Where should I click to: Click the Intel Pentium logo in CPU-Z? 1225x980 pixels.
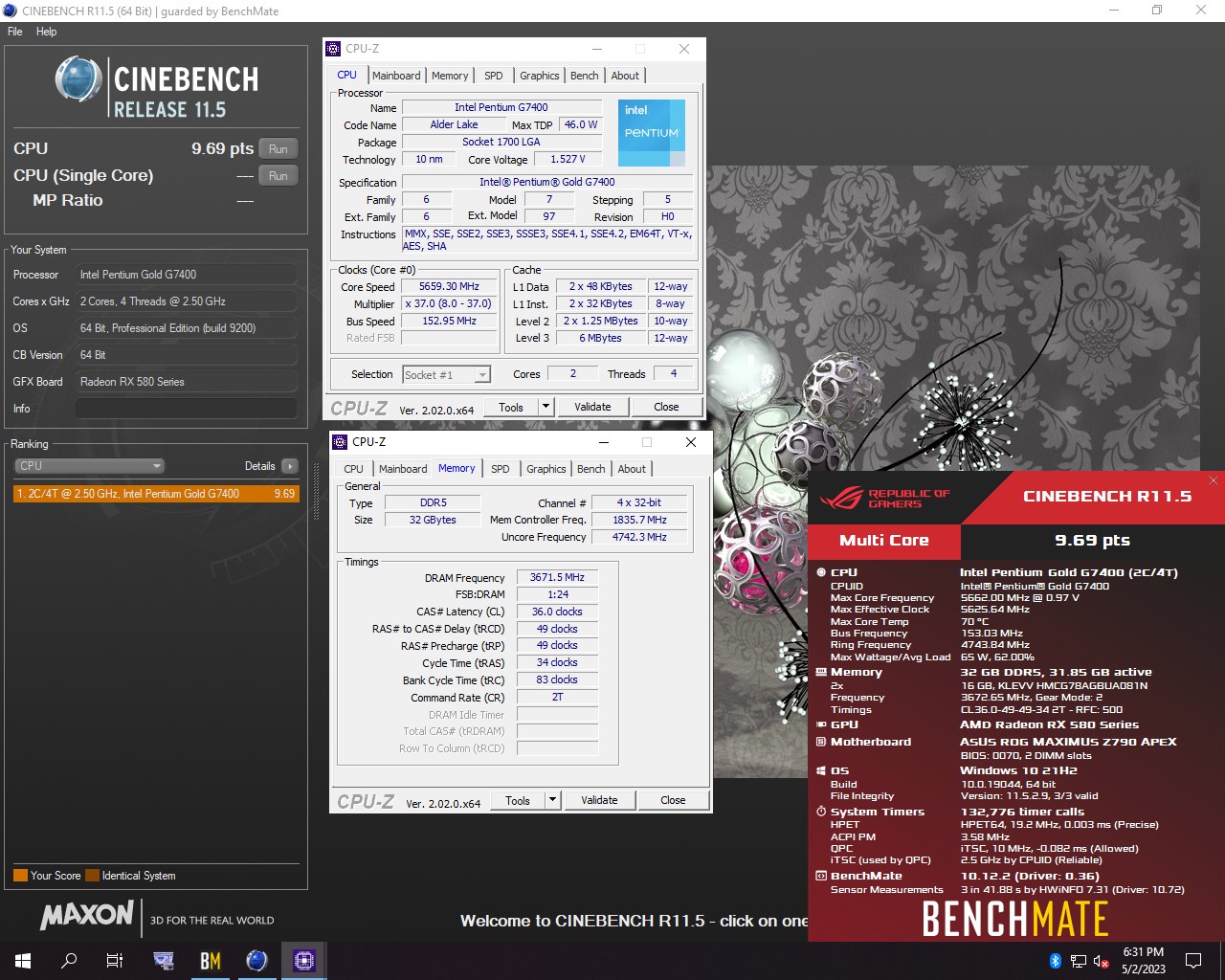point(652,133)
